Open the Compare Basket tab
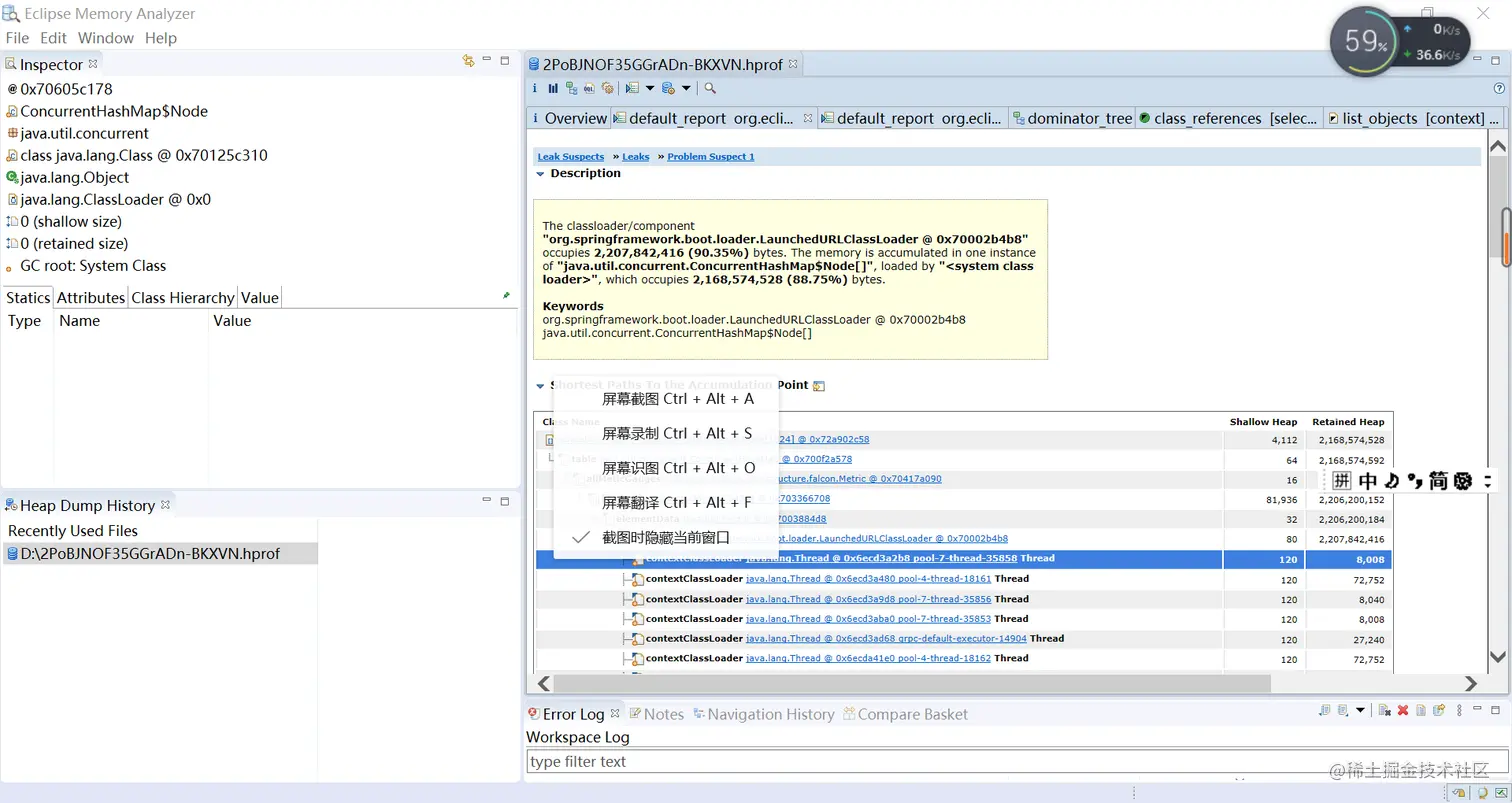The image size is (1512, 803). click(906, 714)
